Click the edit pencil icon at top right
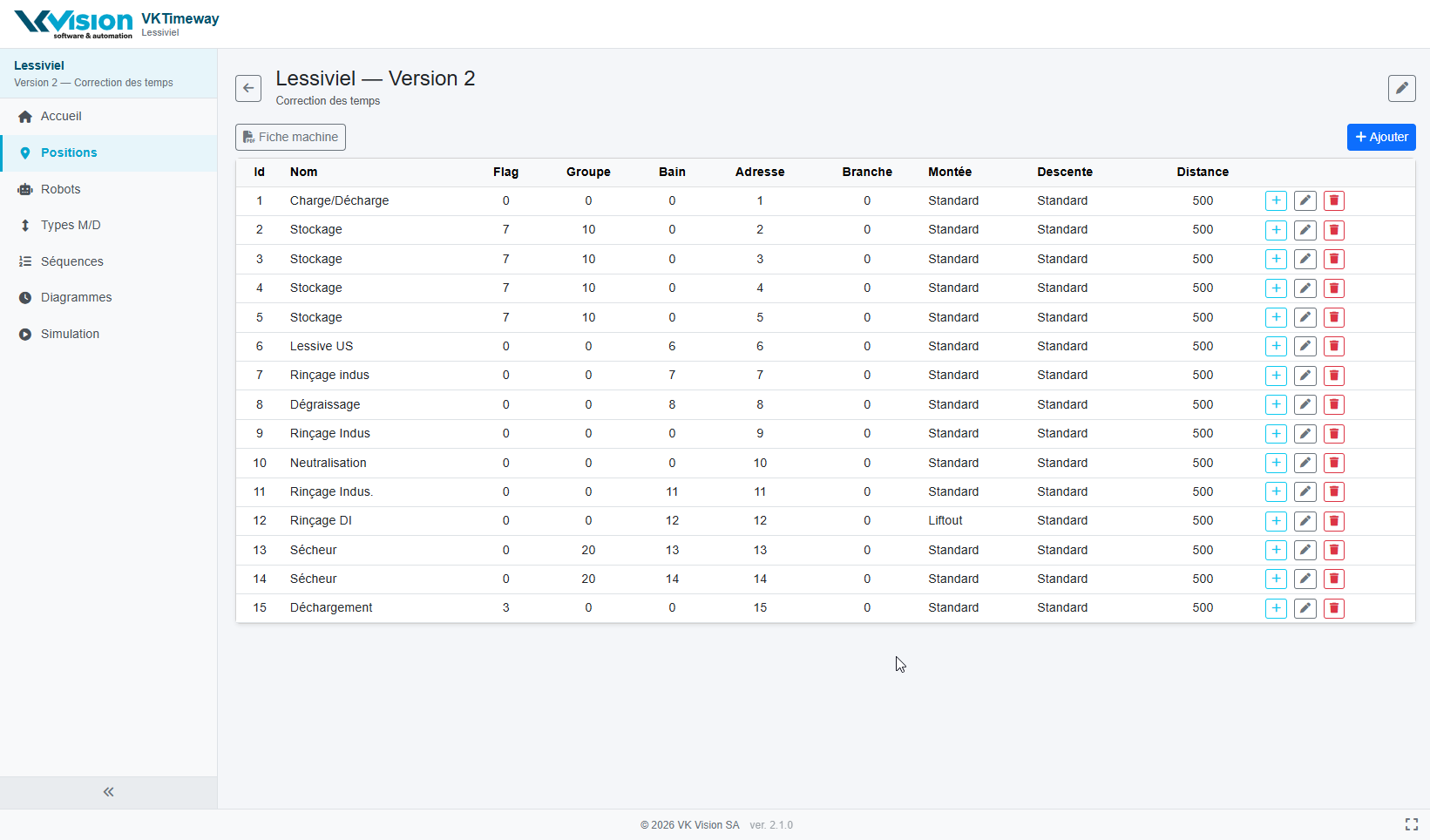Viewport: 1430px width, 840px height. click(x=1401, y=88)
